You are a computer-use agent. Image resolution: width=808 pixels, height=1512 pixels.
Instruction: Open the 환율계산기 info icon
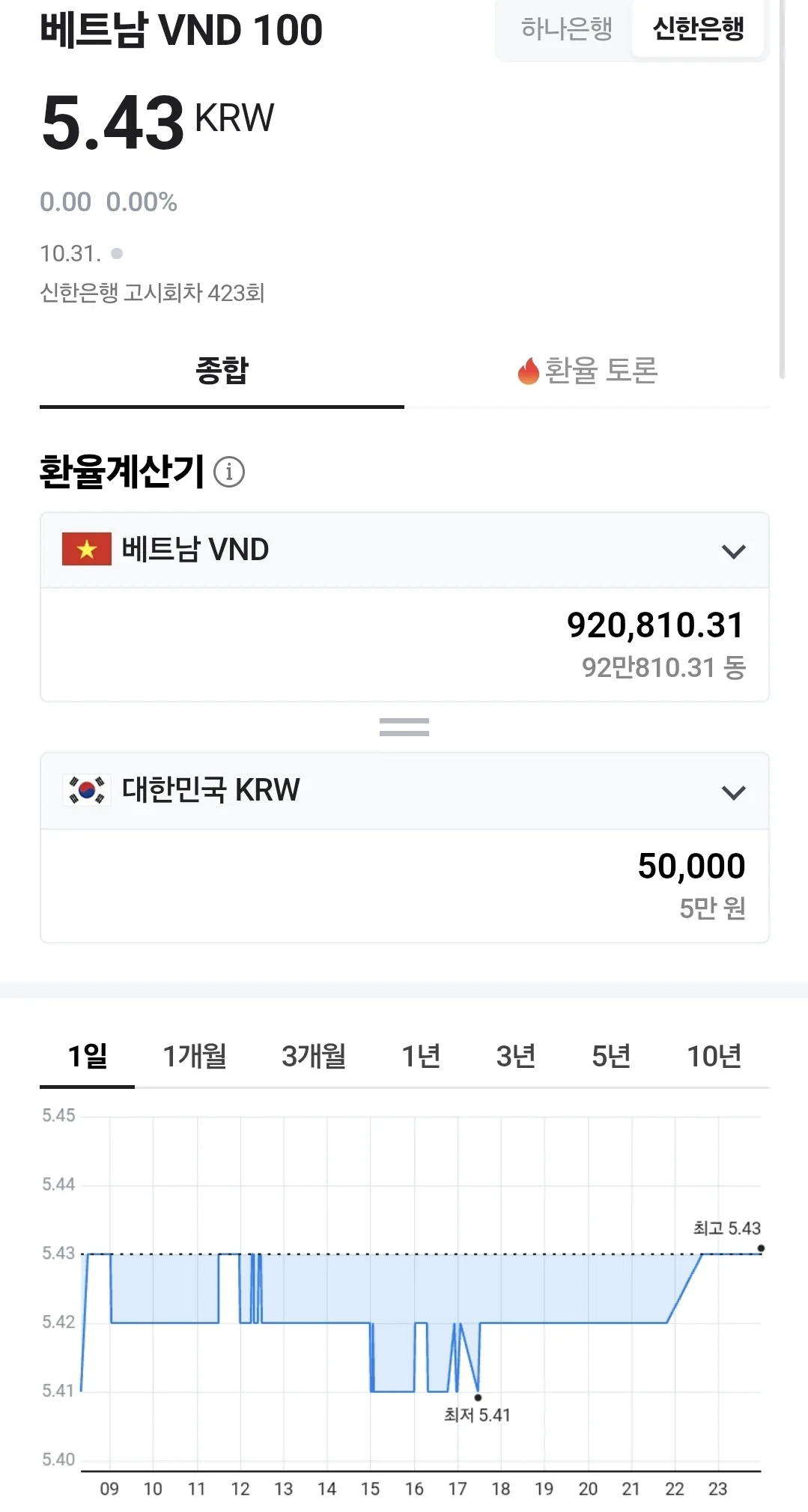point(229,472)
